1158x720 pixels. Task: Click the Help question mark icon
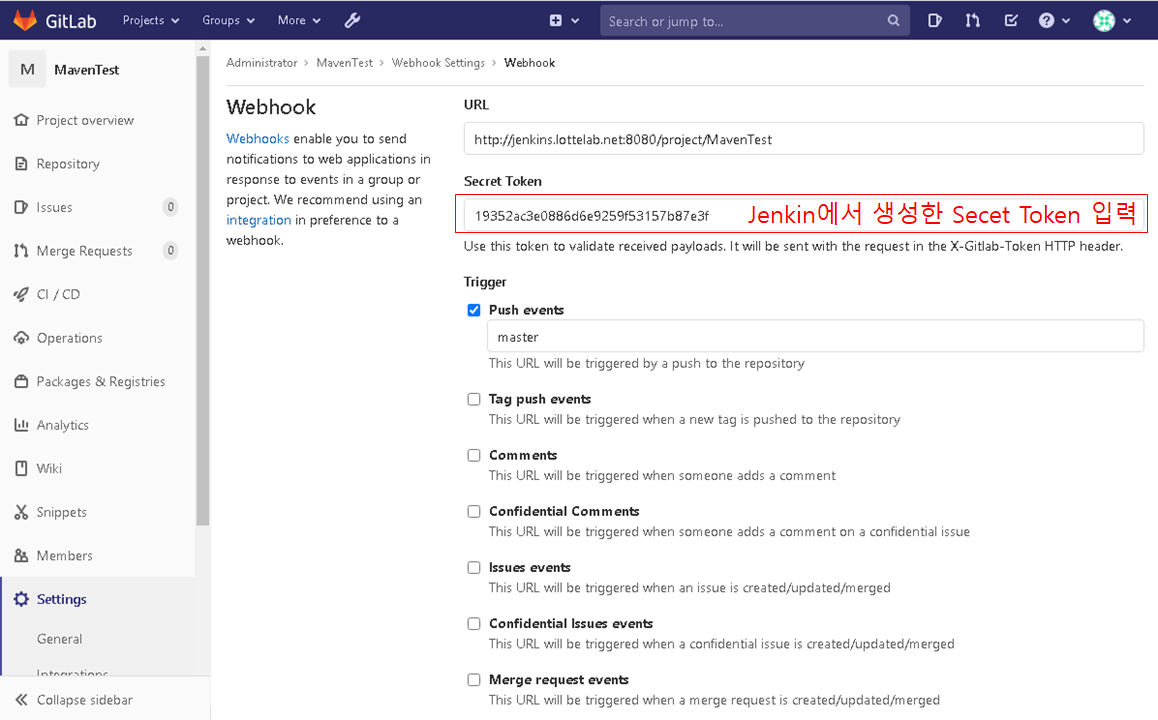[x=1046, y=21]
